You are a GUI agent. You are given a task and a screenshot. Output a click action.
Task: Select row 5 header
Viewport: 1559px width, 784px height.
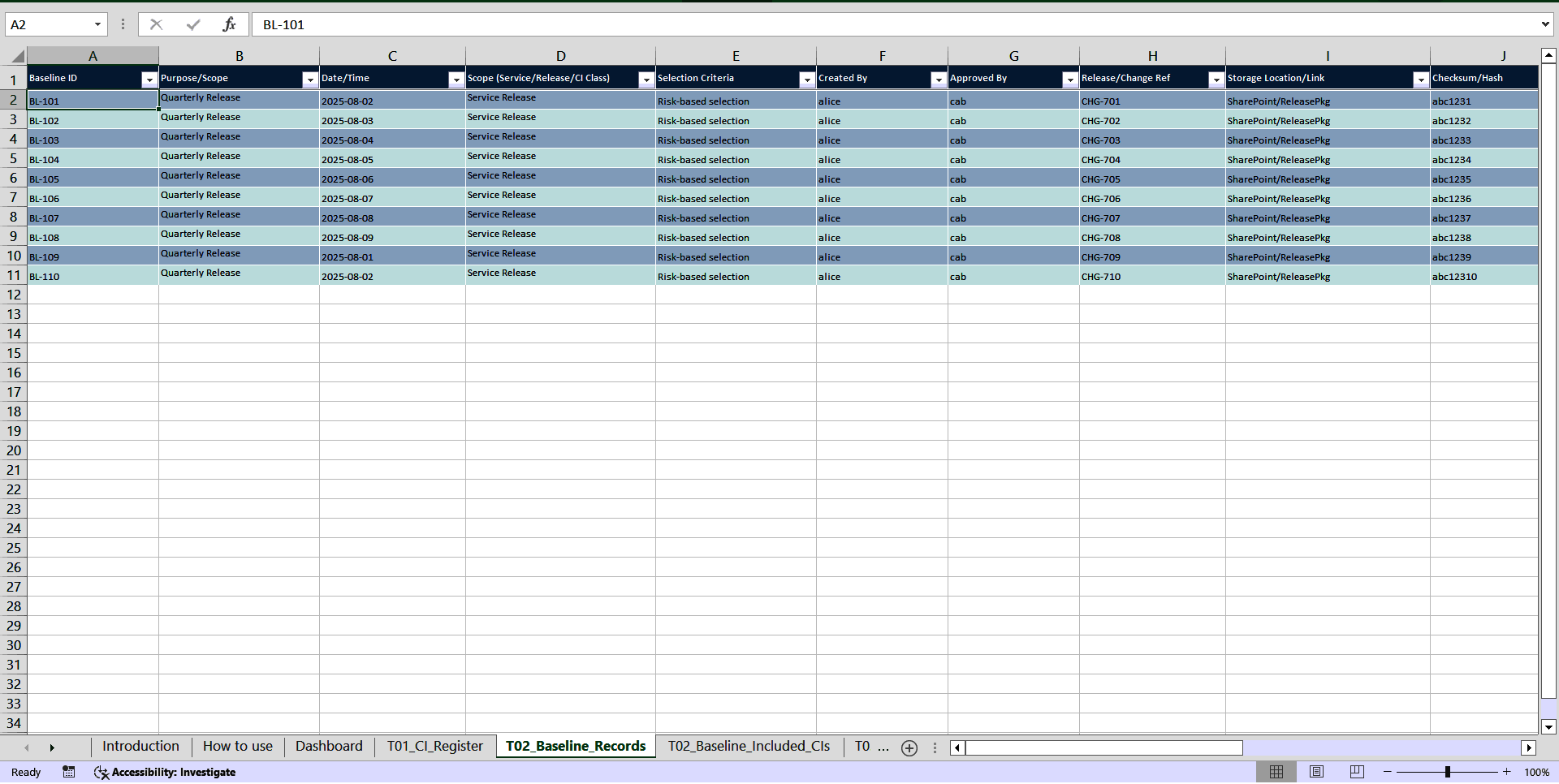14,158
